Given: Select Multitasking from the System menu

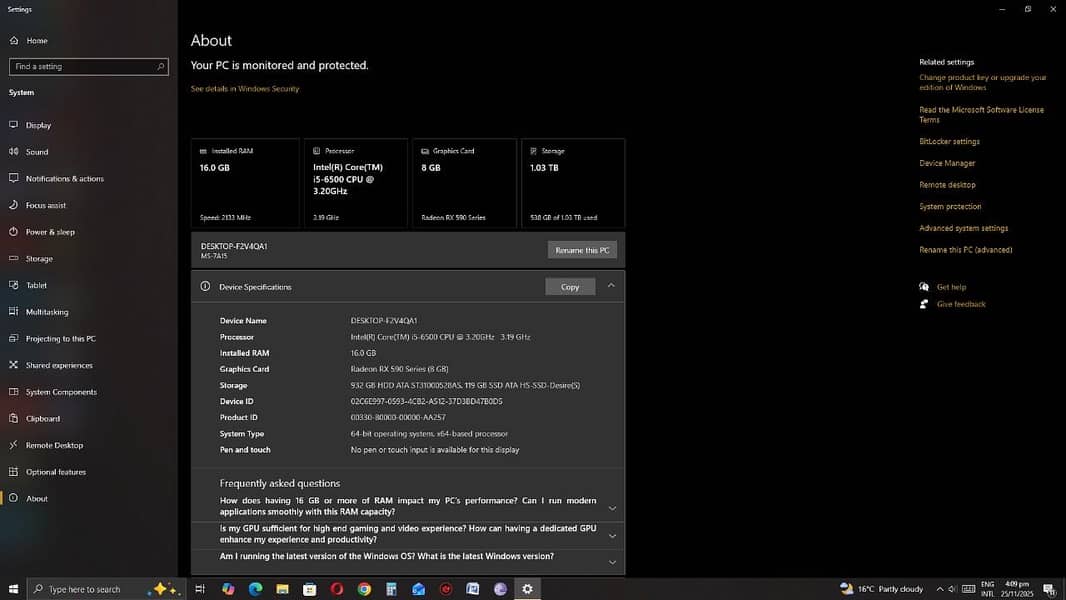Looking at the screenshot, I should [x=47, y=312].
